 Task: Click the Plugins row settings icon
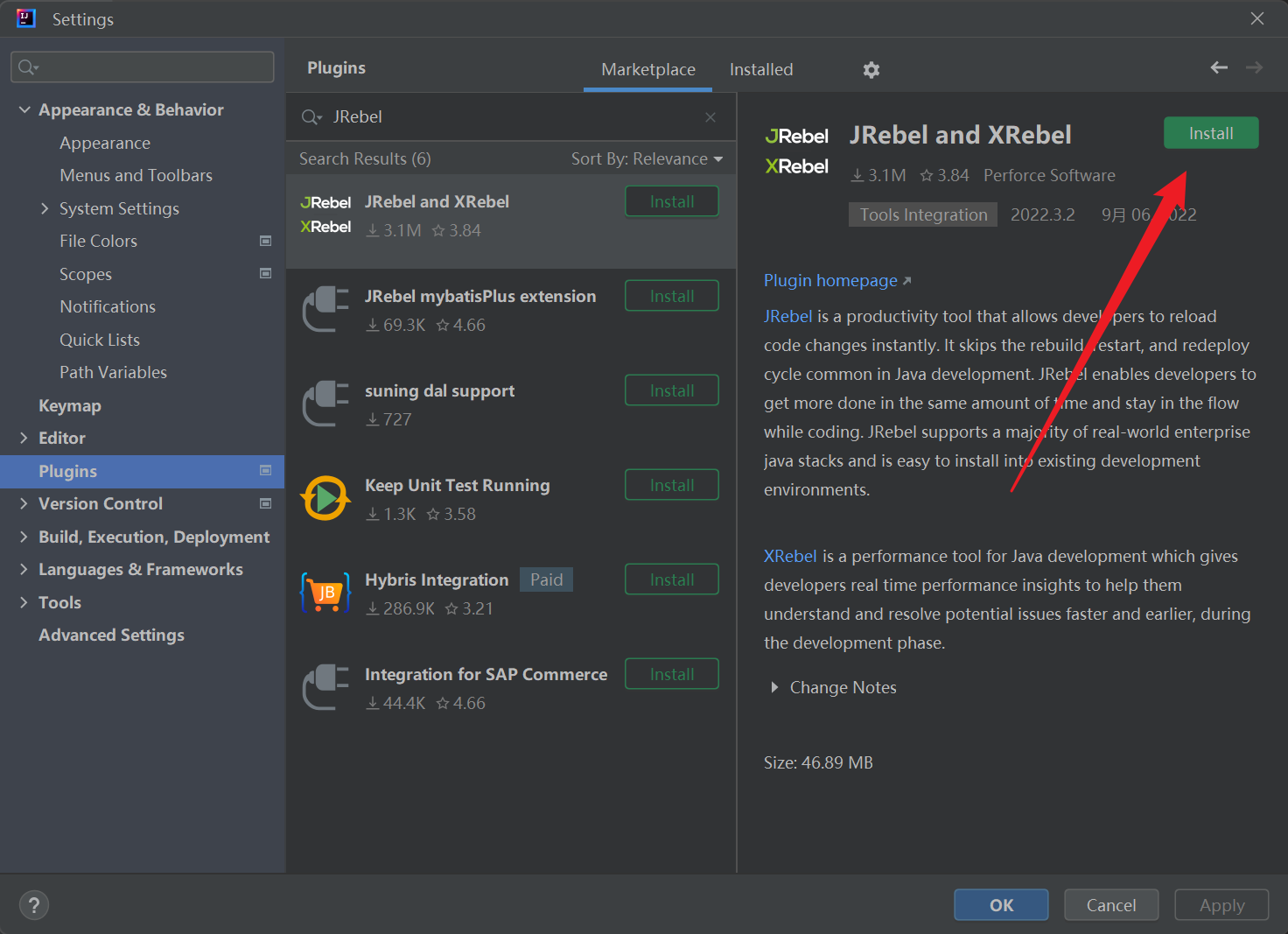click(266, 470)
